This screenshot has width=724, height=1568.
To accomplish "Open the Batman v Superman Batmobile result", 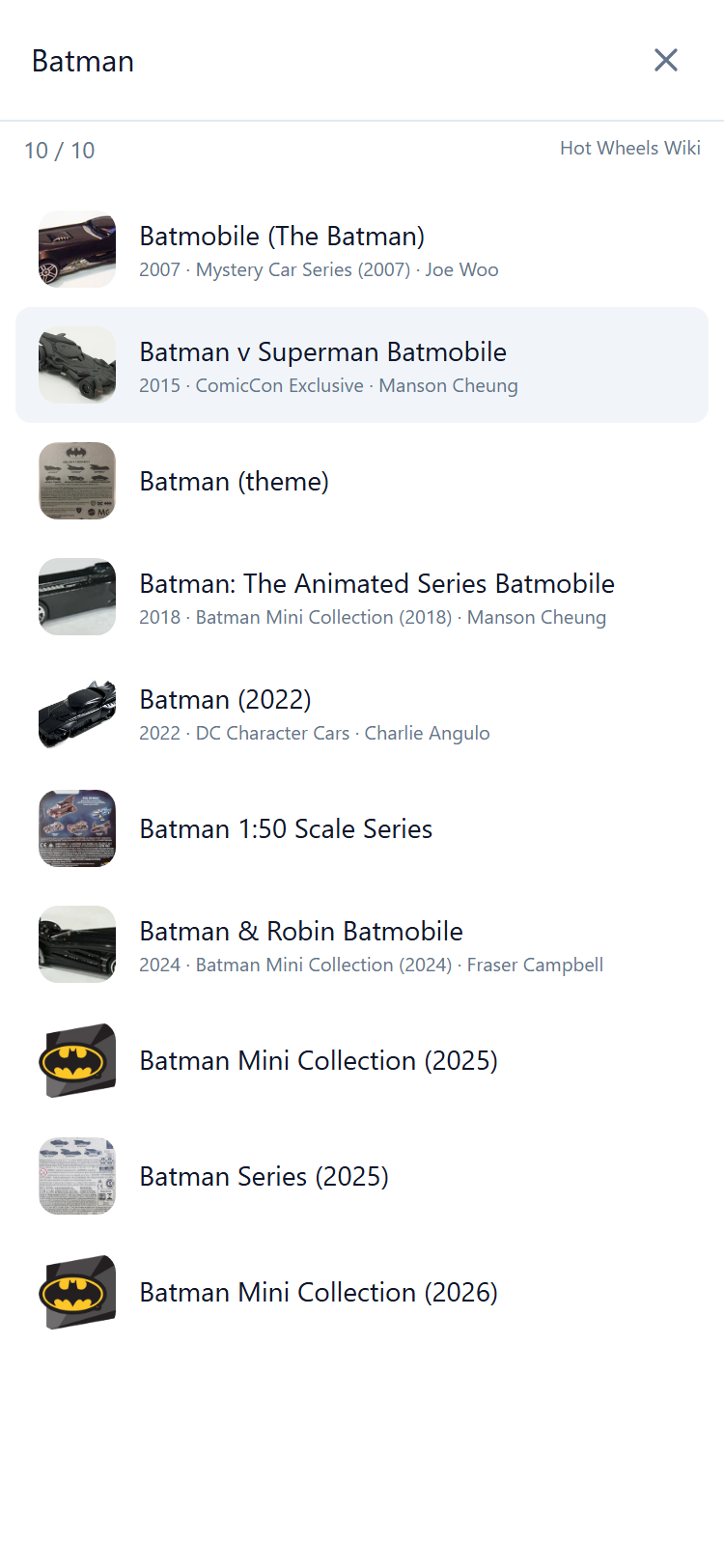I will [x=322, y=352].
